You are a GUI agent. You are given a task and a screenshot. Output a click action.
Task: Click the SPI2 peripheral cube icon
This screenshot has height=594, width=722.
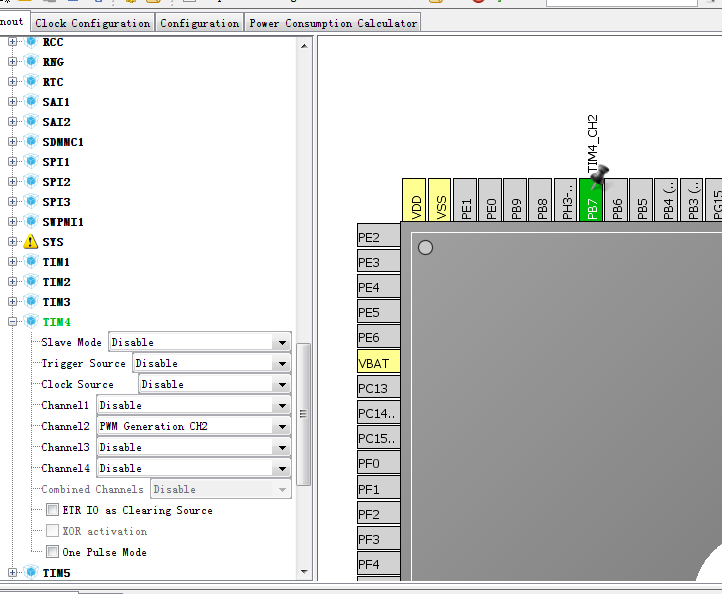tap(31, 181)
